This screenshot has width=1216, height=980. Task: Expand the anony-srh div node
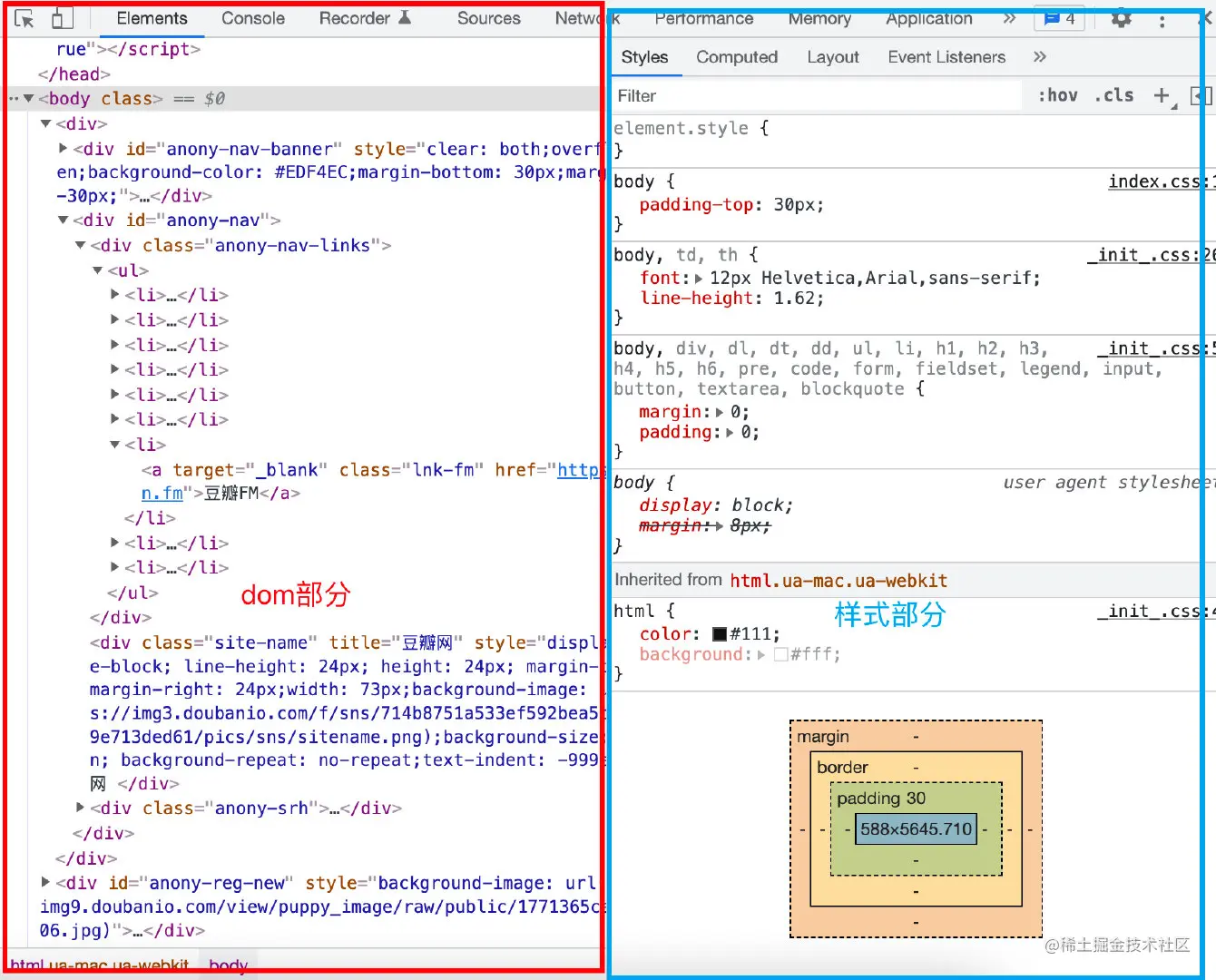click(x=80, y=807)
